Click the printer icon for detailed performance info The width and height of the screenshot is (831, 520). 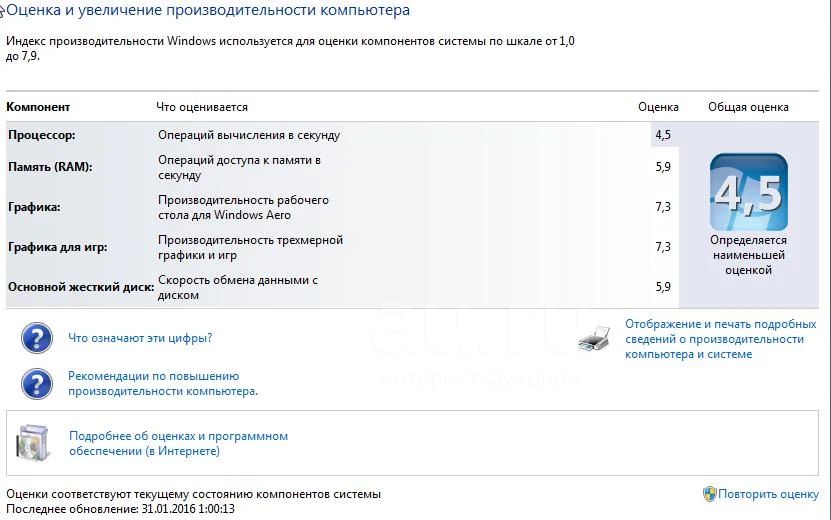(x=594, y=339)
